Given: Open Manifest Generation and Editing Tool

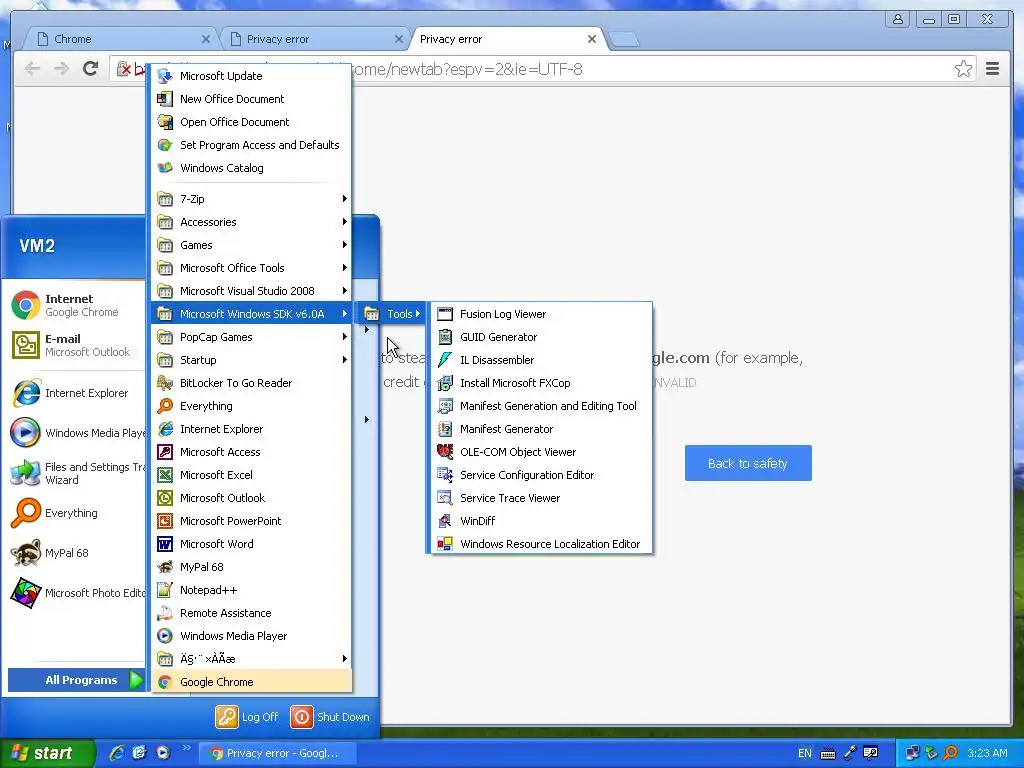Looking at the screenshot, I should coord(541,406).
